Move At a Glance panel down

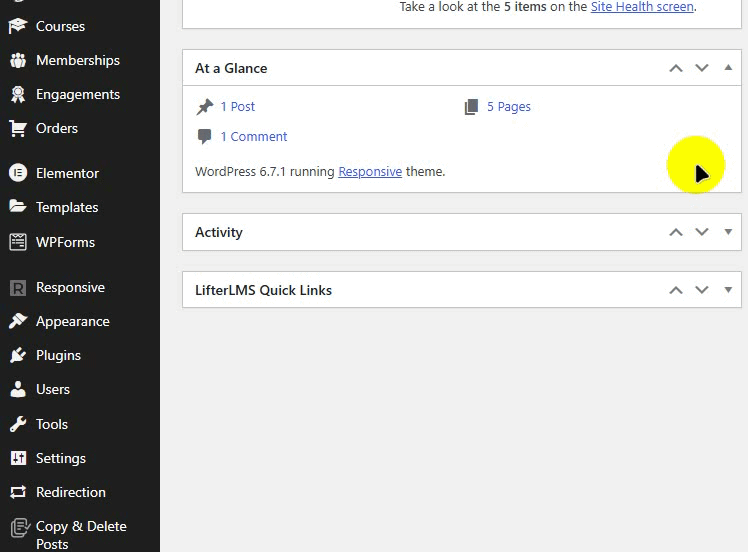(x=702, y=68)
